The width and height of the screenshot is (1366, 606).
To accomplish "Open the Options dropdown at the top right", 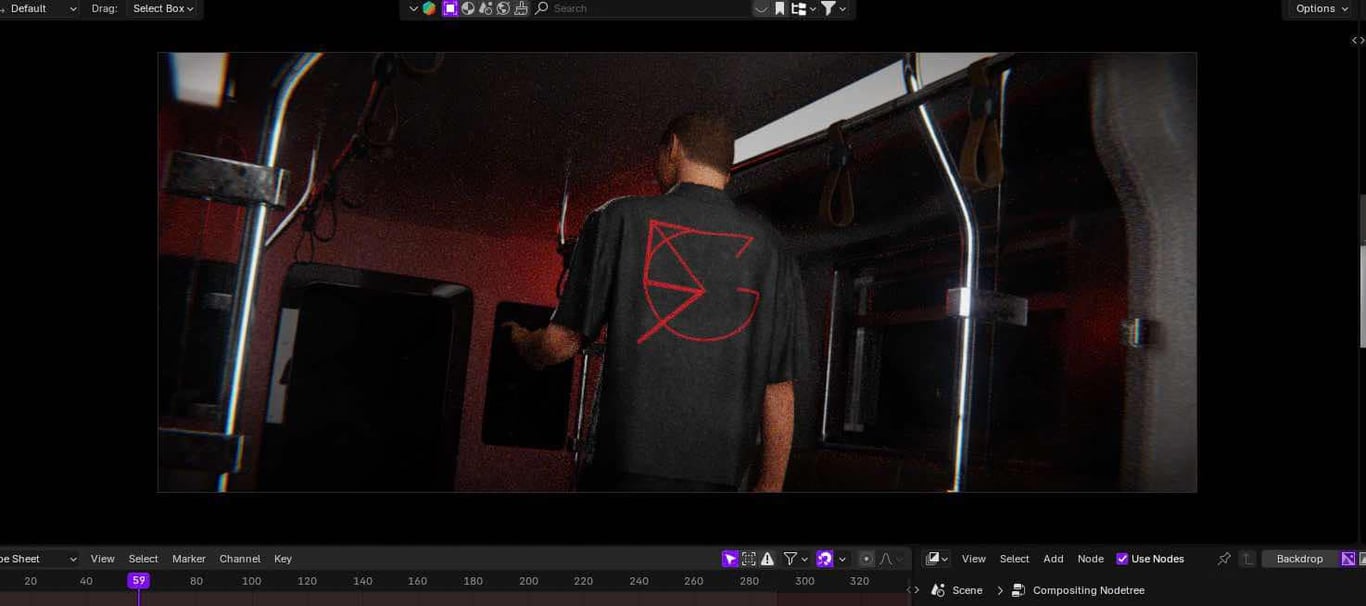I will (1316, 8).
